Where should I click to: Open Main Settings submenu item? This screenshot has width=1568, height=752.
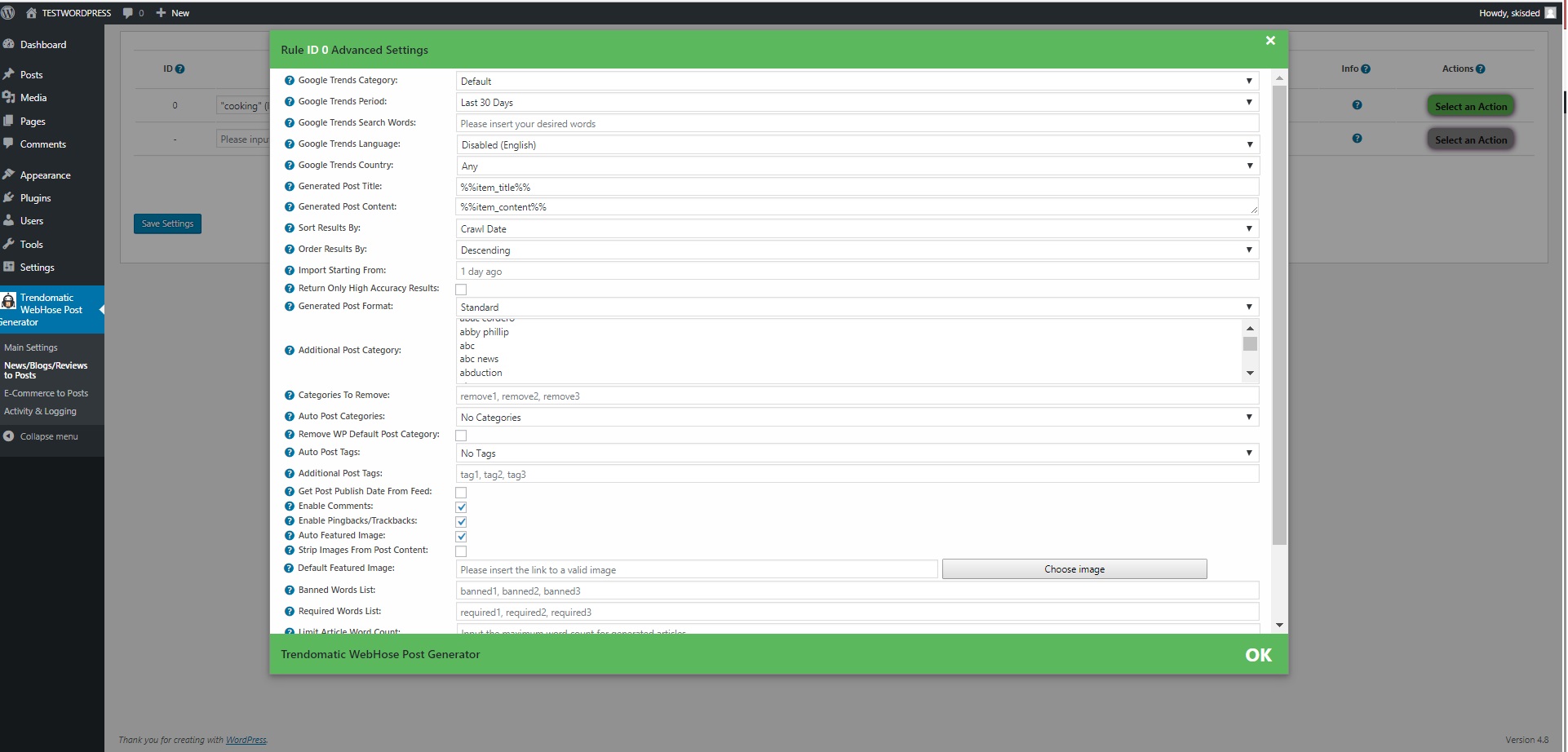pyautogui.click(x=31, y=347)
